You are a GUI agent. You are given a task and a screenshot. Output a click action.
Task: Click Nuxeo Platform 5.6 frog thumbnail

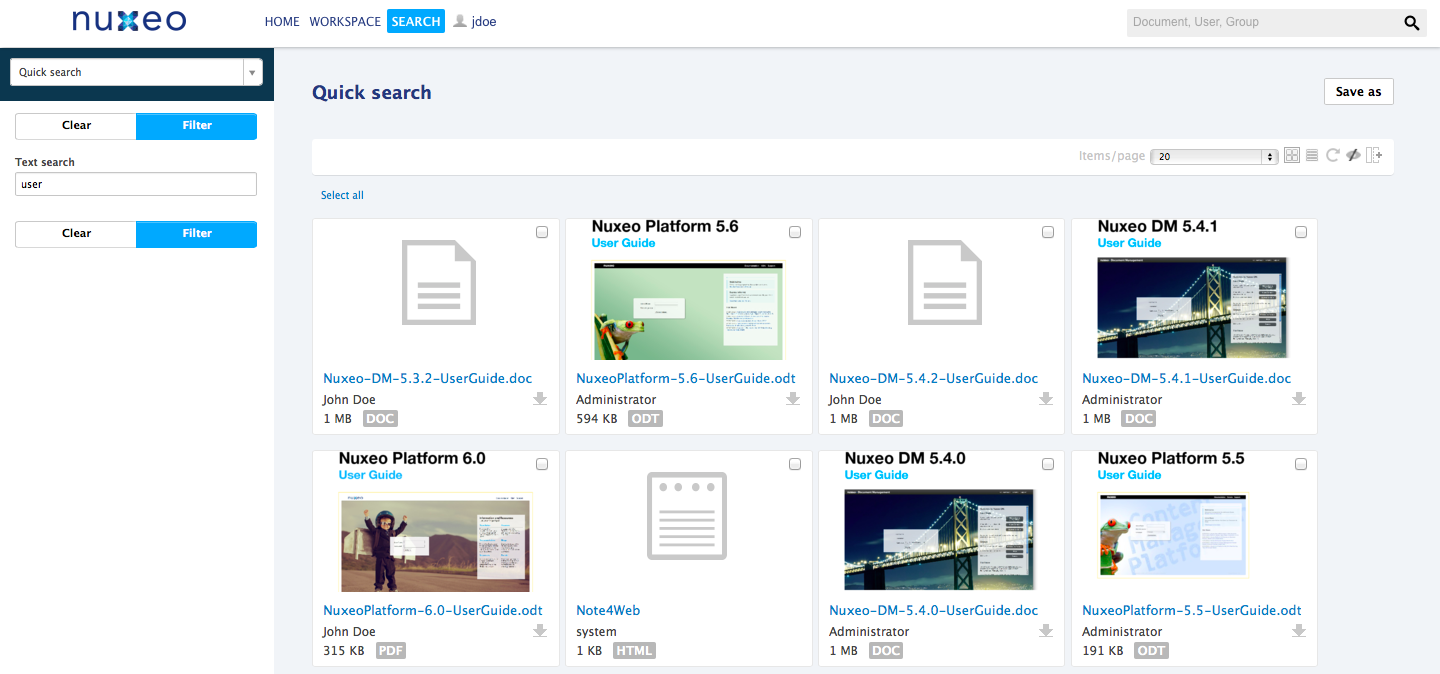point(689,290)
